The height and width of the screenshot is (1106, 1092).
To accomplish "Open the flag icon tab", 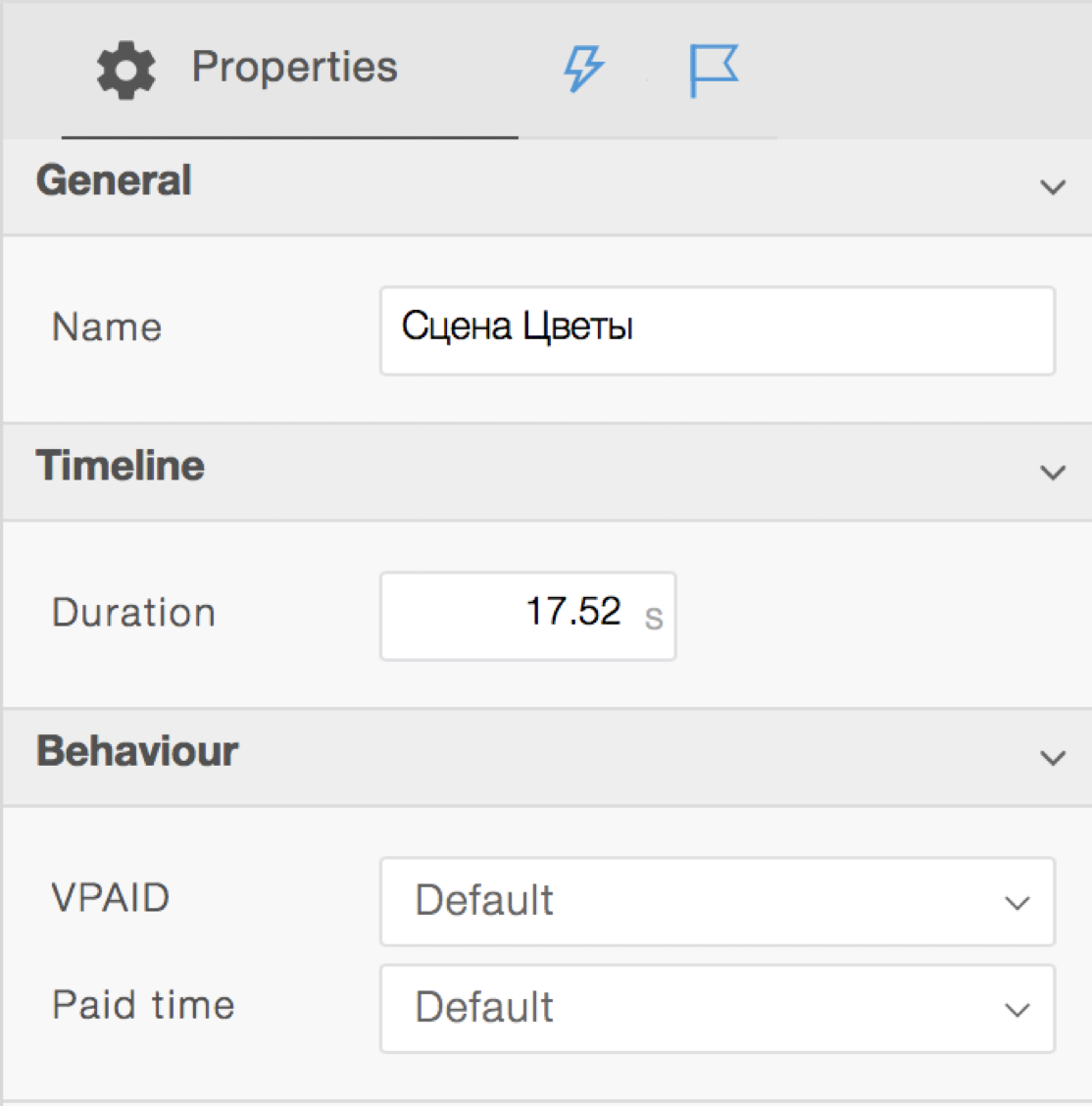I will coord(714,71).
